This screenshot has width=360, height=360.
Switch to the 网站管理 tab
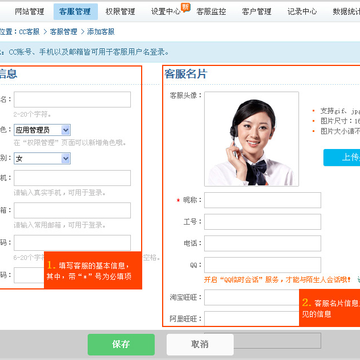click(29, 12)
